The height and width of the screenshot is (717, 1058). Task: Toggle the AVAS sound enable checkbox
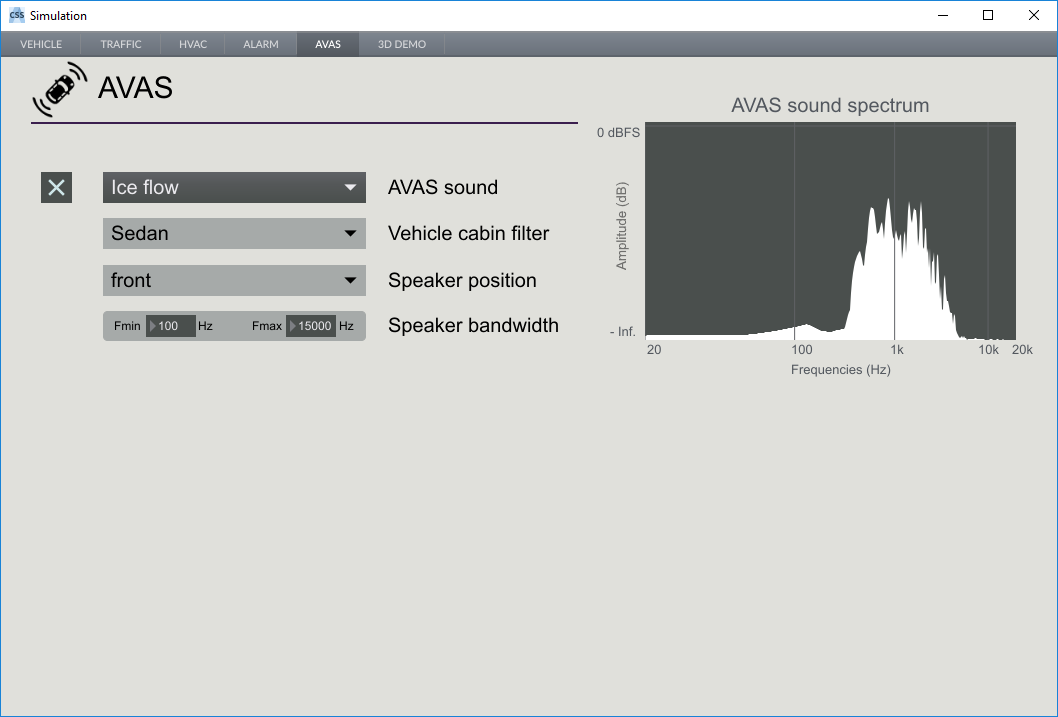pos(57,187)
